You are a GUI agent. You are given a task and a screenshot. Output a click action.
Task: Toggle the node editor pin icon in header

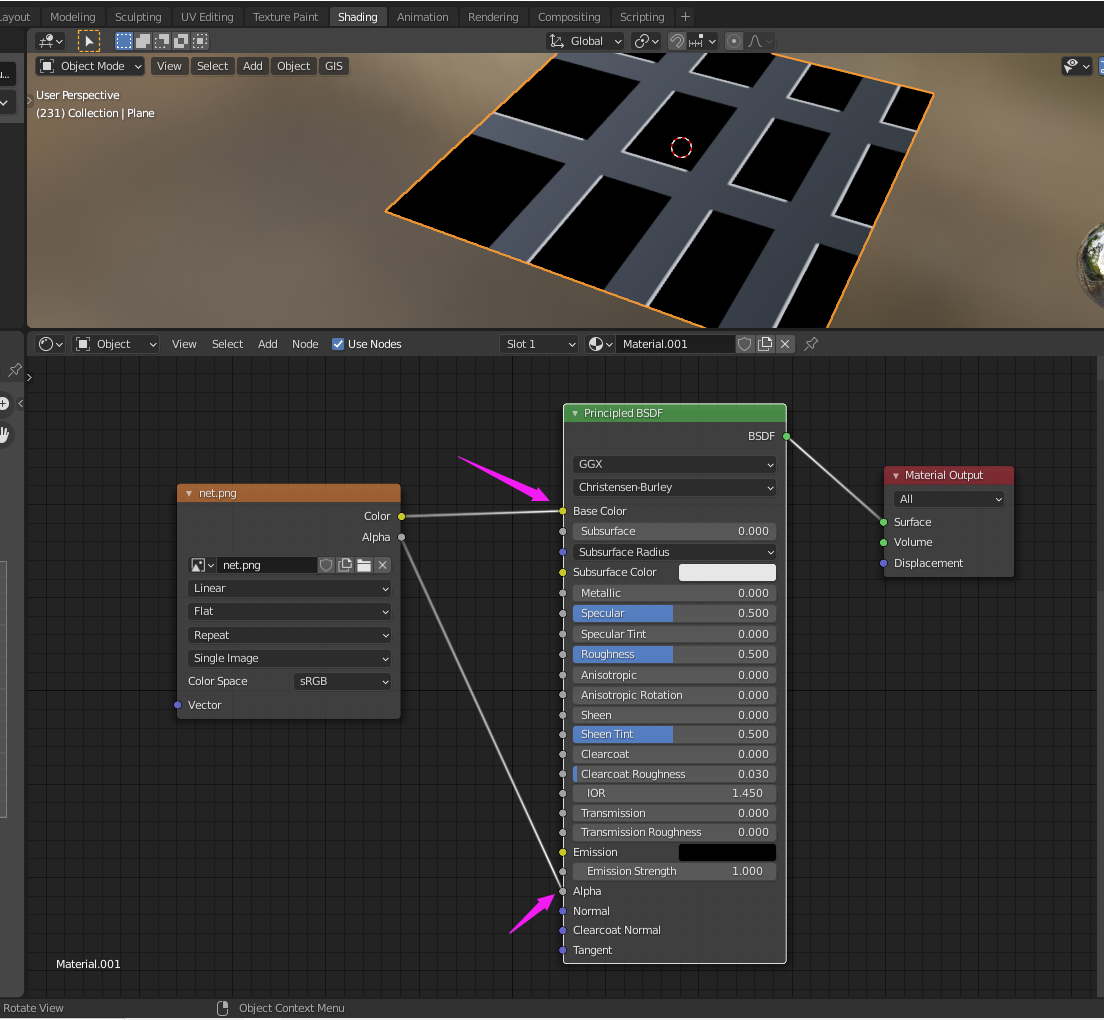point(811,344)
